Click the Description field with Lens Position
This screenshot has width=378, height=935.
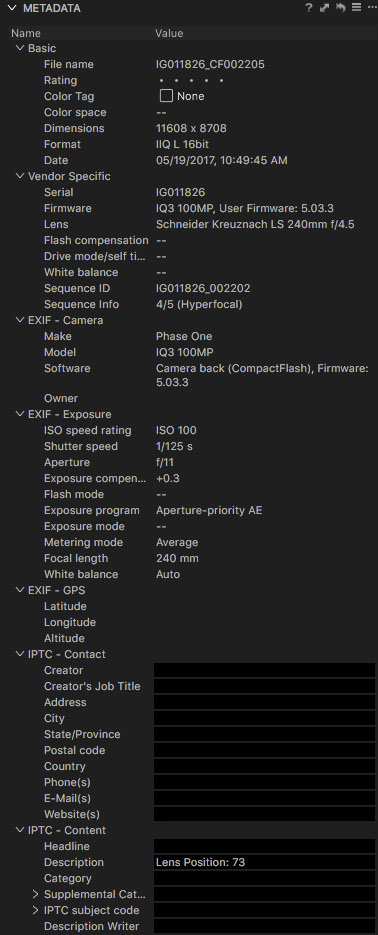pos(264,862)
